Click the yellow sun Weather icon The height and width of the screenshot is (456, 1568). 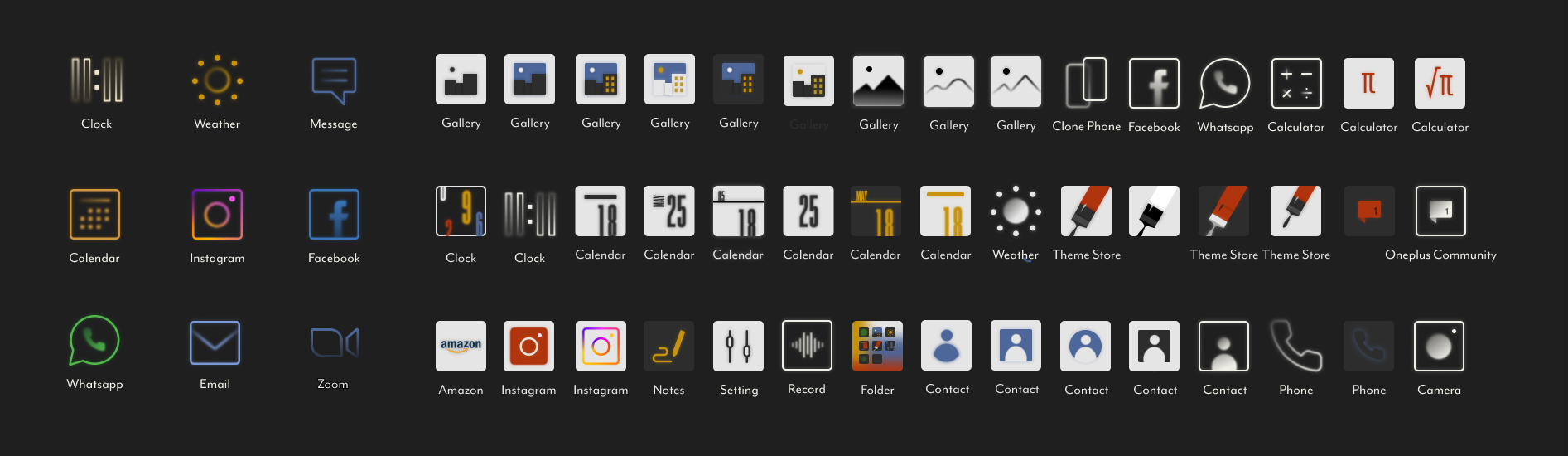click(217, 80)
